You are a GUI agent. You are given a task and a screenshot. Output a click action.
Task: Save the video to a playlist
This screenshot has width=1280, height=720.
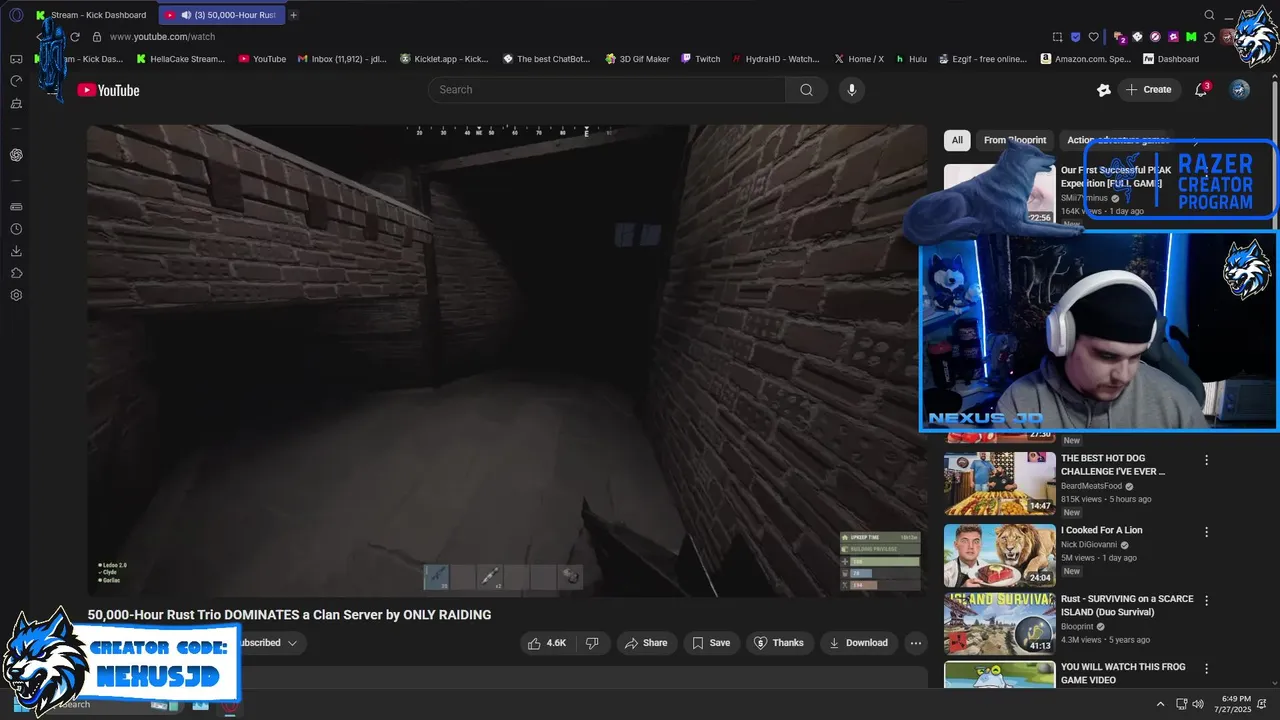[x=711, y=643]
